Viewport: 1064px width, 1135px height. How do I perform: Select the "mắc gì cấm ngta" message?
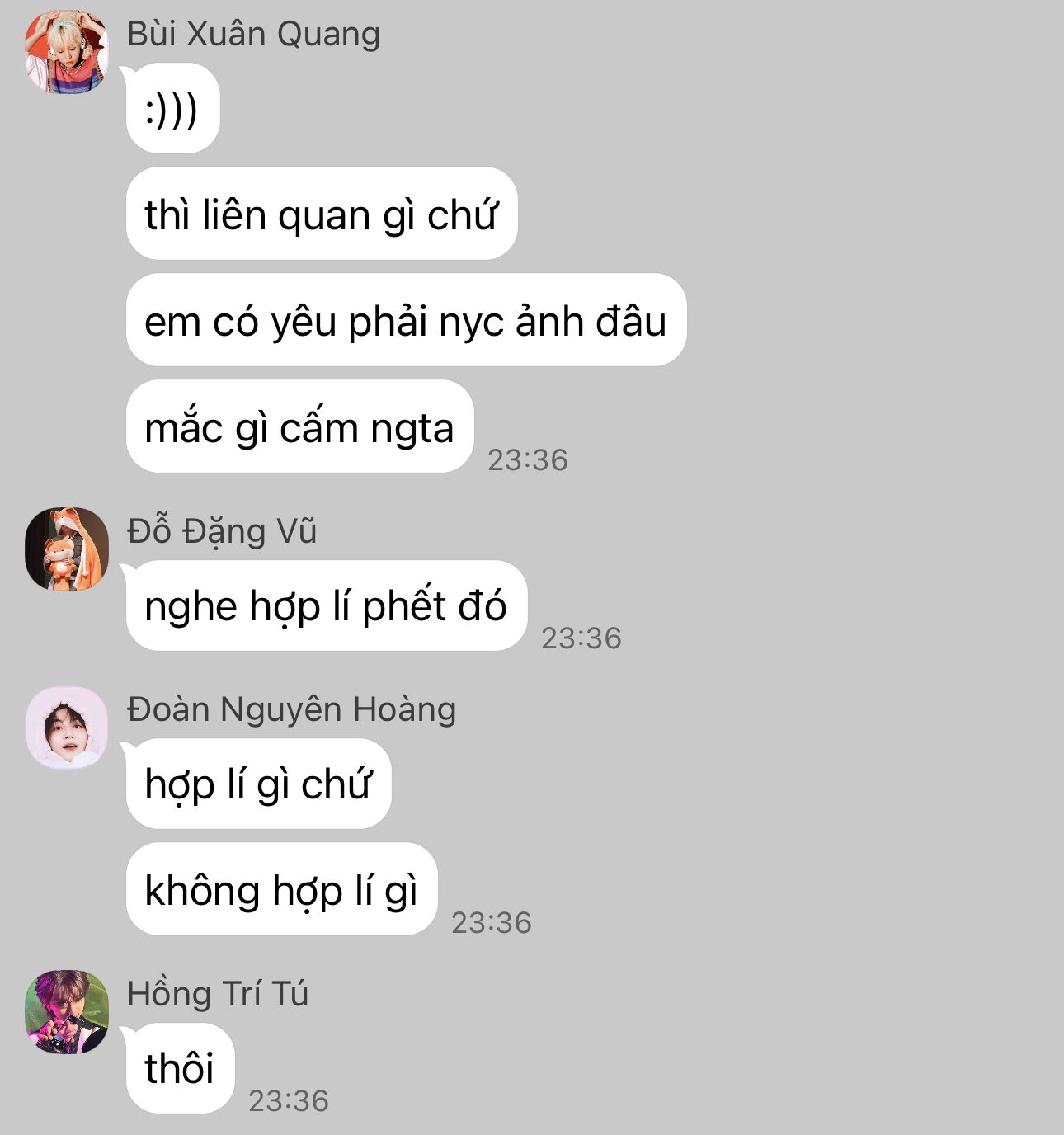click(299, 426)
